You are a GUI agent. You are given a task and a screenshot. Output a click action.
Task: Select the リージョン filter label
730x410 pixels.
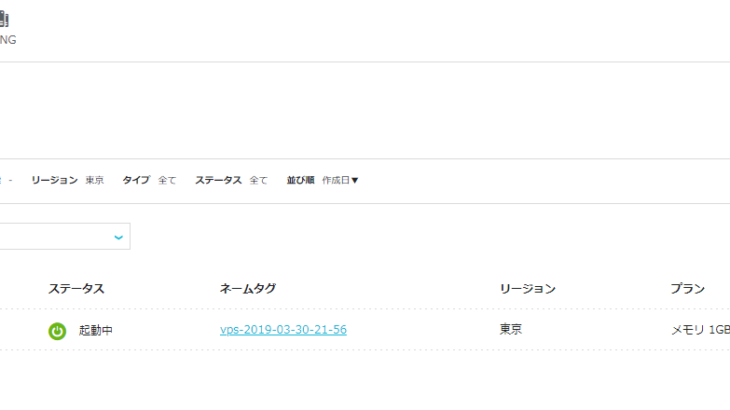(54, 181)
